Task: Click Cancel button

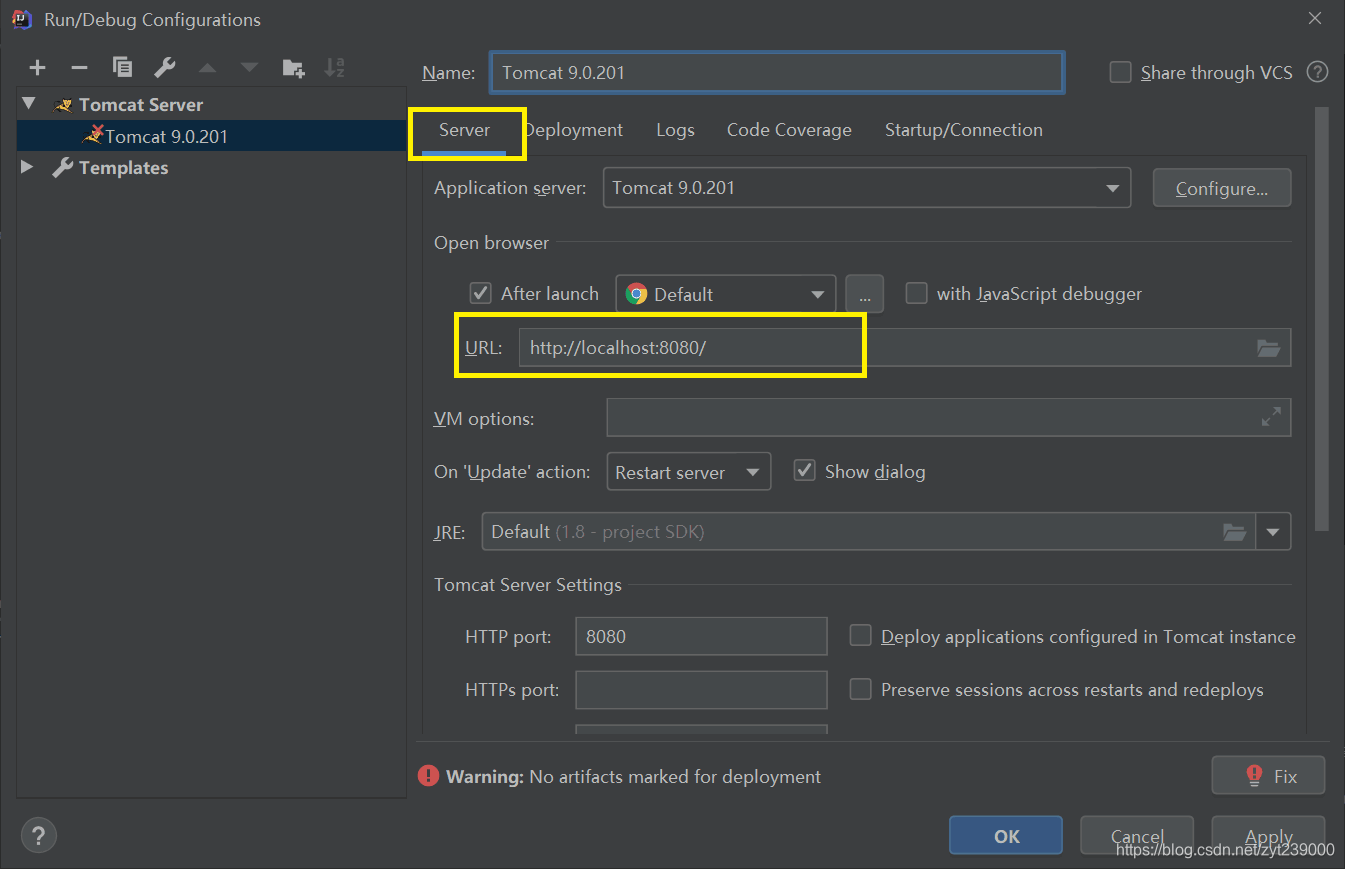Action: coord(1137,836)
